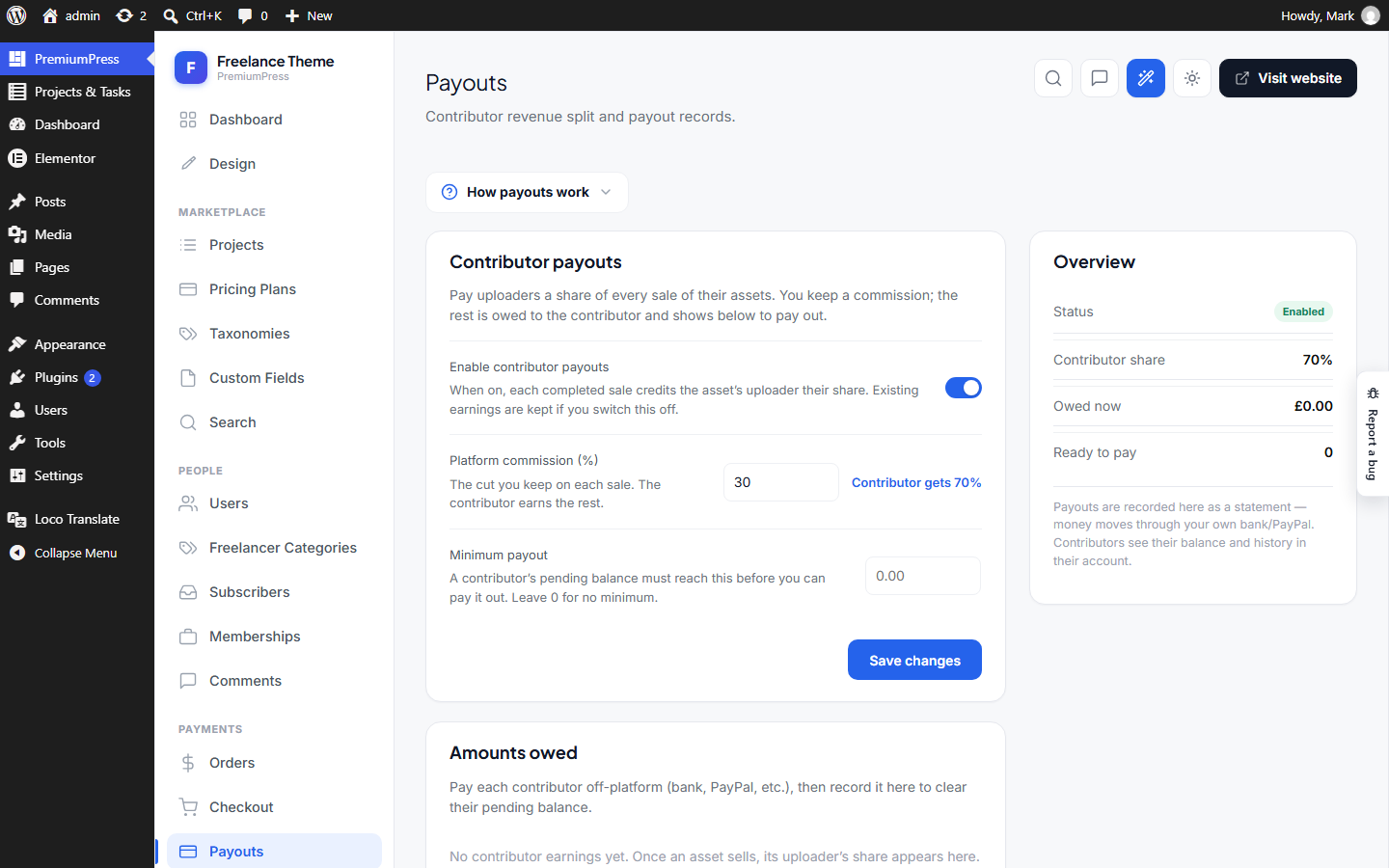Screen dimensions: 1389x868
Task: Click the Save changes button
Action: pyautogui.click(x=914, y=660)
